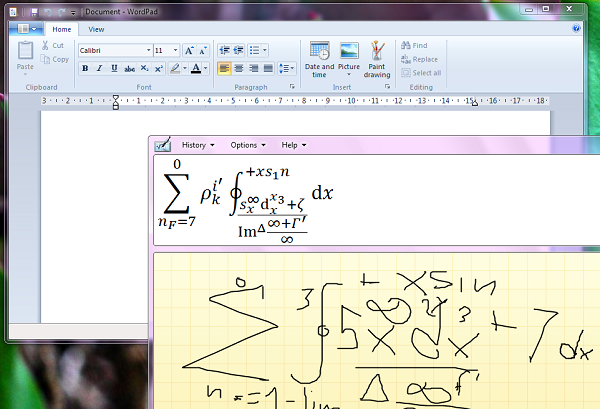Click the Cut scissors icon
This screenshot has height=409, width=600.
pos(45,45)
